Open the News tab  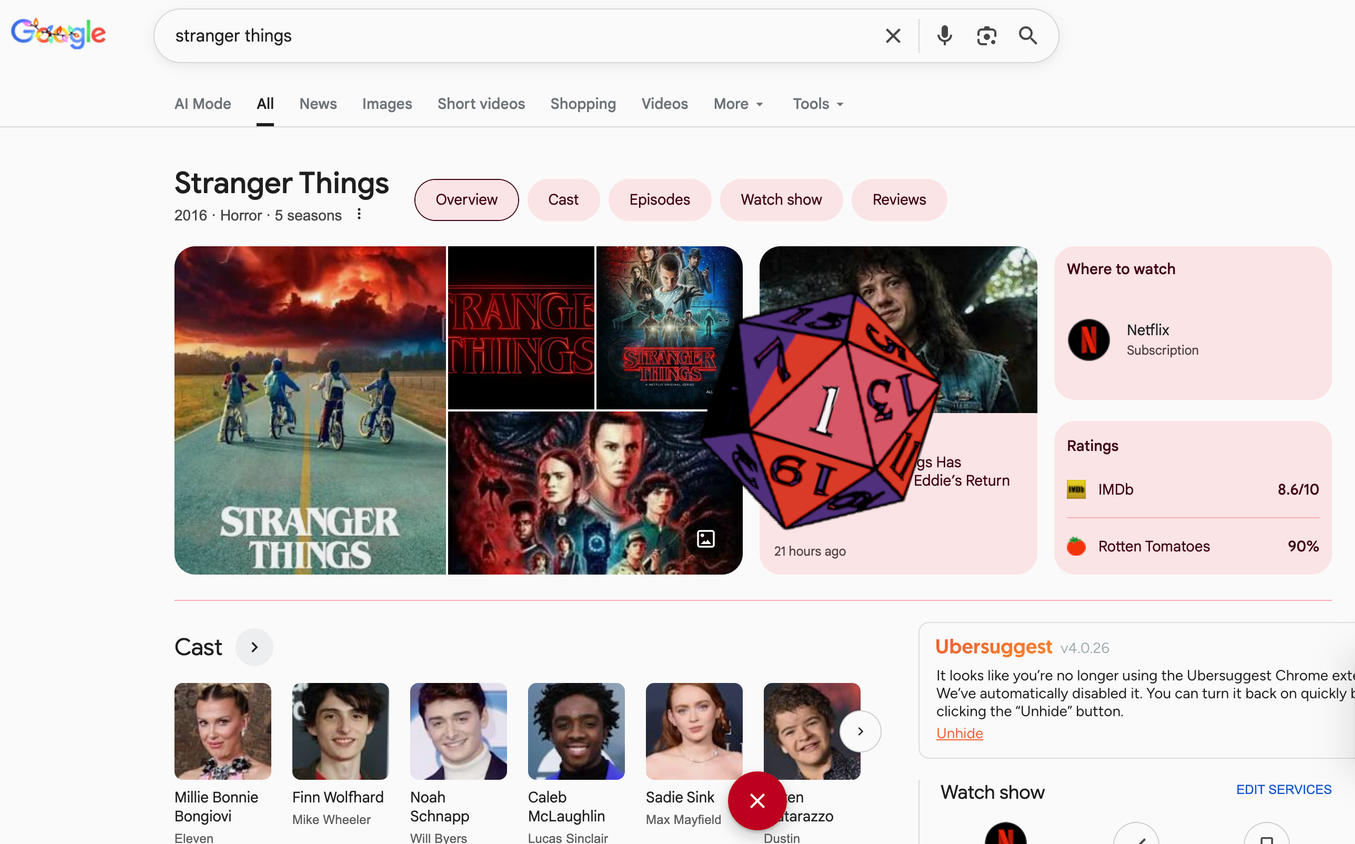coord(318,104)
